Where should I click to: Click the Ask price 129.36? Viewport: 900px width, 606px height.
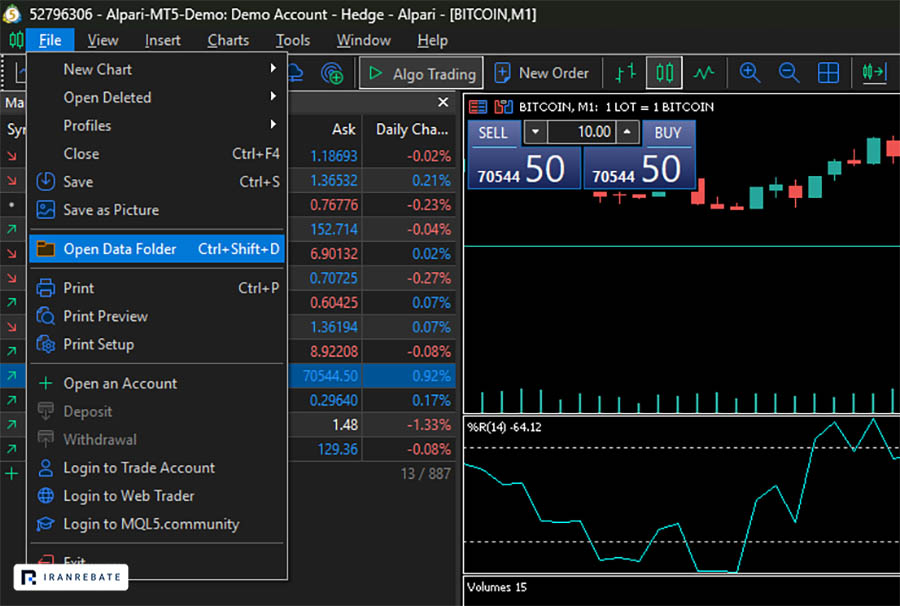[338, 449]
